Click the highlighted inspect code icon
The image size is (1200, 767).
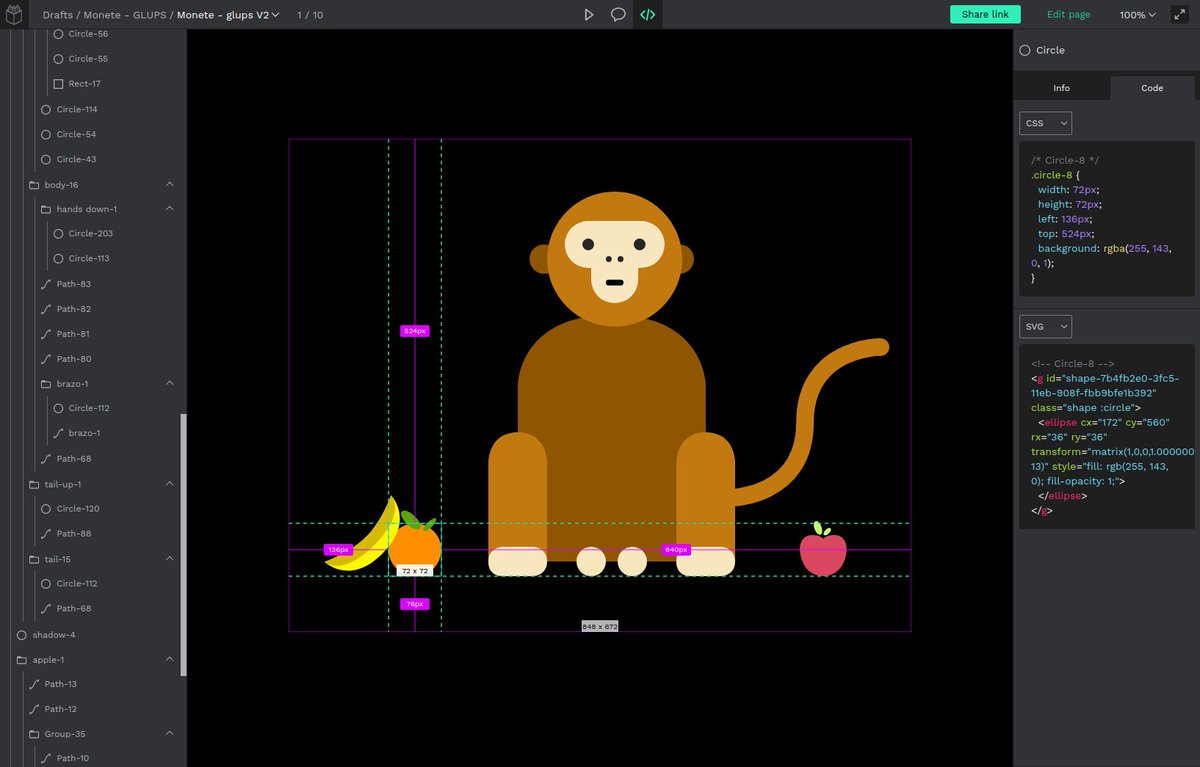point(647,14)
